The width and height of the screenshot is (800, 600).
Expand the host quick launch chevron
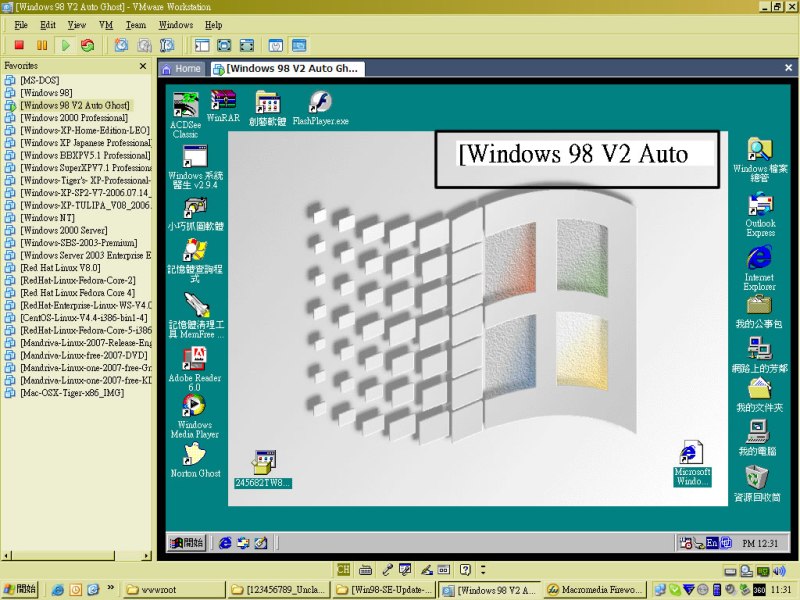110,588
